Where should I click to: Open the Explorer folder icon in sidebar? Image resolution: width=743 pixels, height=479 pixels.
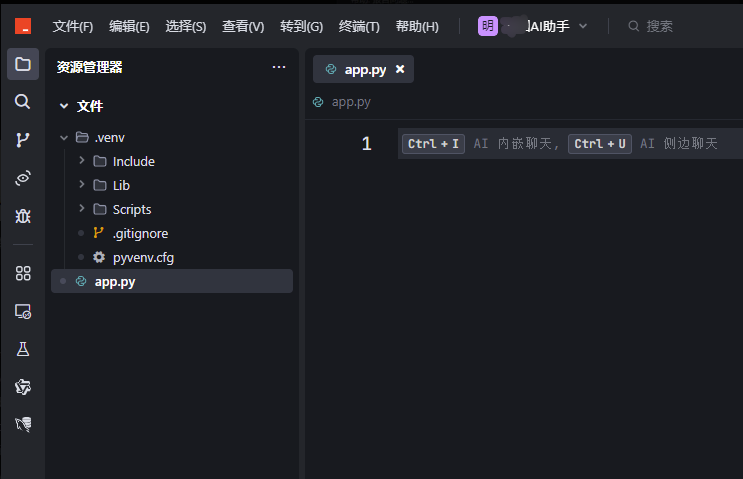(22, 64)
